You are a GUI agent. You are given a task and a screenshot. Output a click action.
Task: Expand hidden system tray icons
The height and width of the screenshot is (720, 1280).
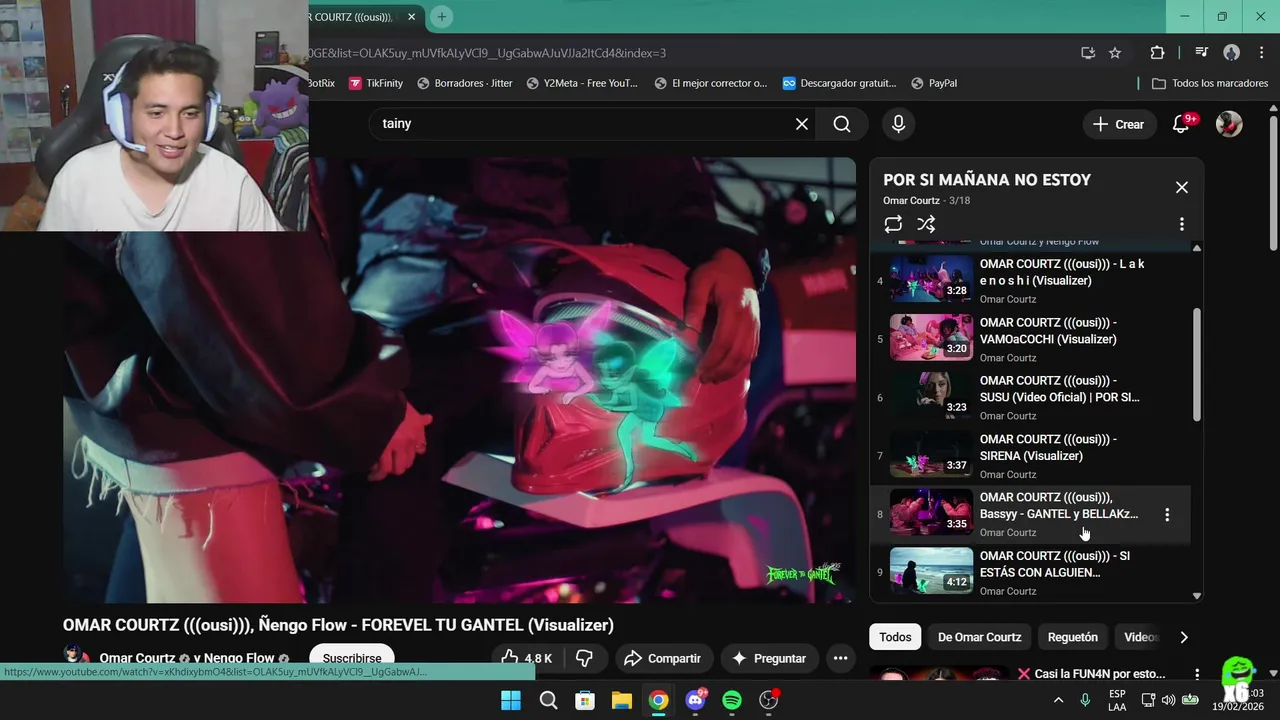click(1058, 700)
